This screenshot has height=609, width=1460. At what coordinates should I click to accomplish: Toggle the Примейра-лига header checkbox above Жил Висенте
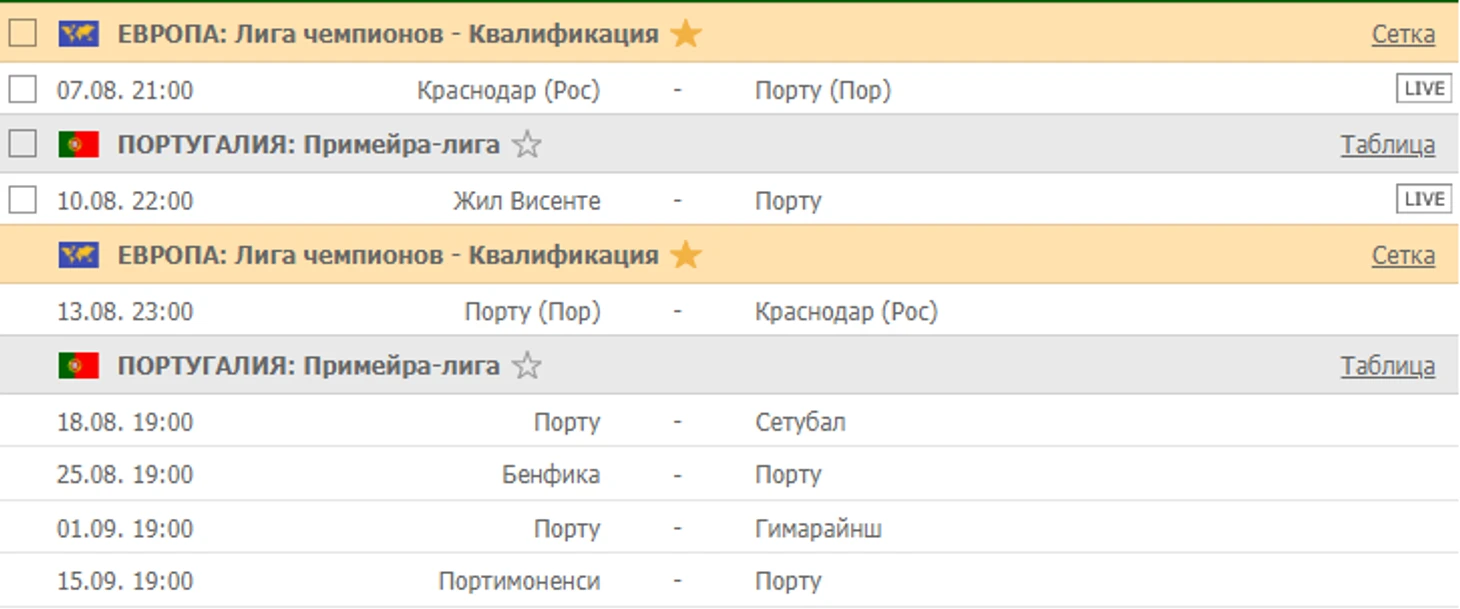tap(23, 144)
